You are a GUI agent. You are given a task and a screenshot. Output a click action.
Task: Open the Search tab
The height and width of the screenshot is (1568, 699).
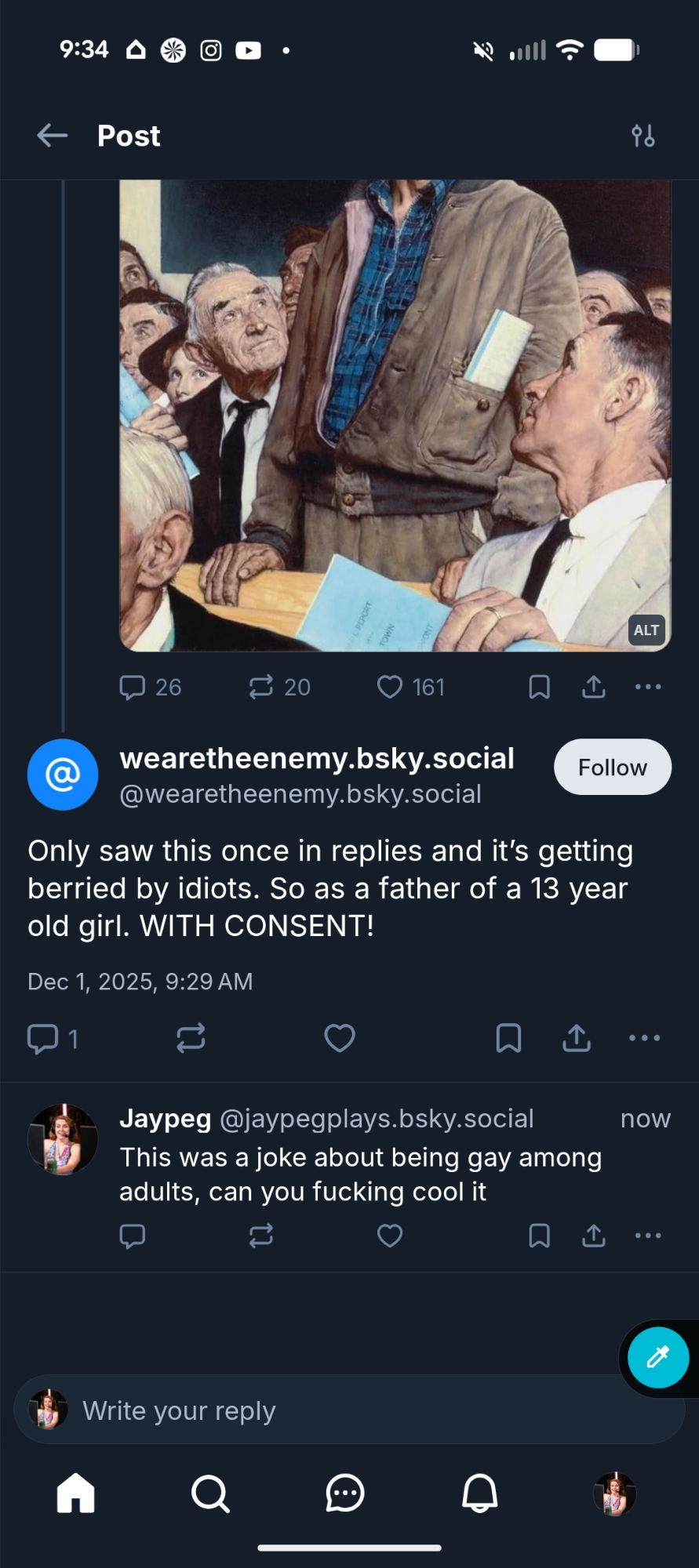210,1493
